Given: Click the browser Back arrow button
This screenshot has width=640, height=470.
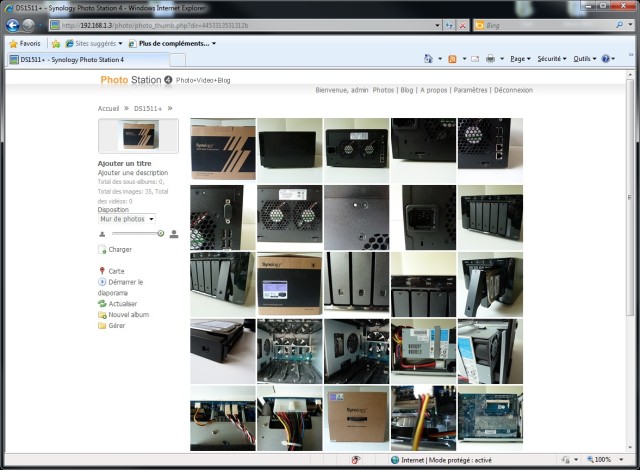Looking at the screenshot, I should [13, 25].
